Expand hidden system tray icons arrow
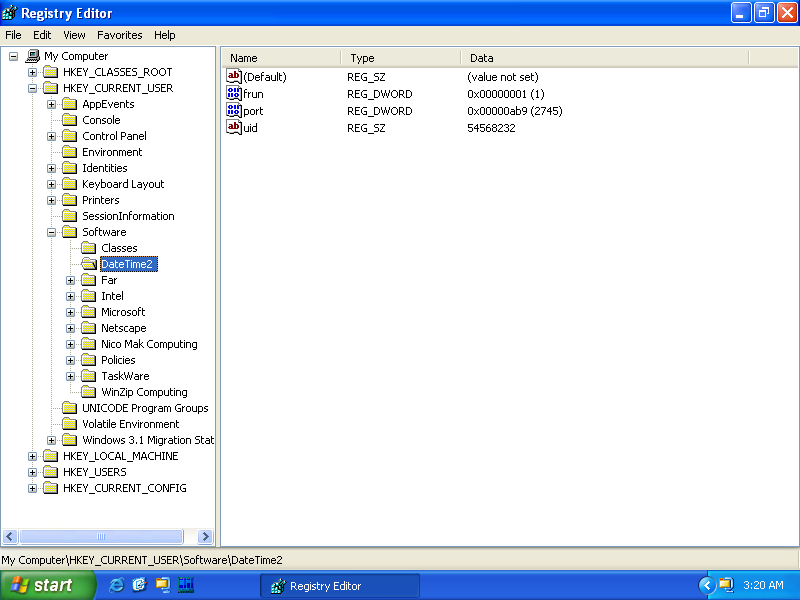This screenshot has height=600, width=800. pyautogui.click(x=707, y=585)
